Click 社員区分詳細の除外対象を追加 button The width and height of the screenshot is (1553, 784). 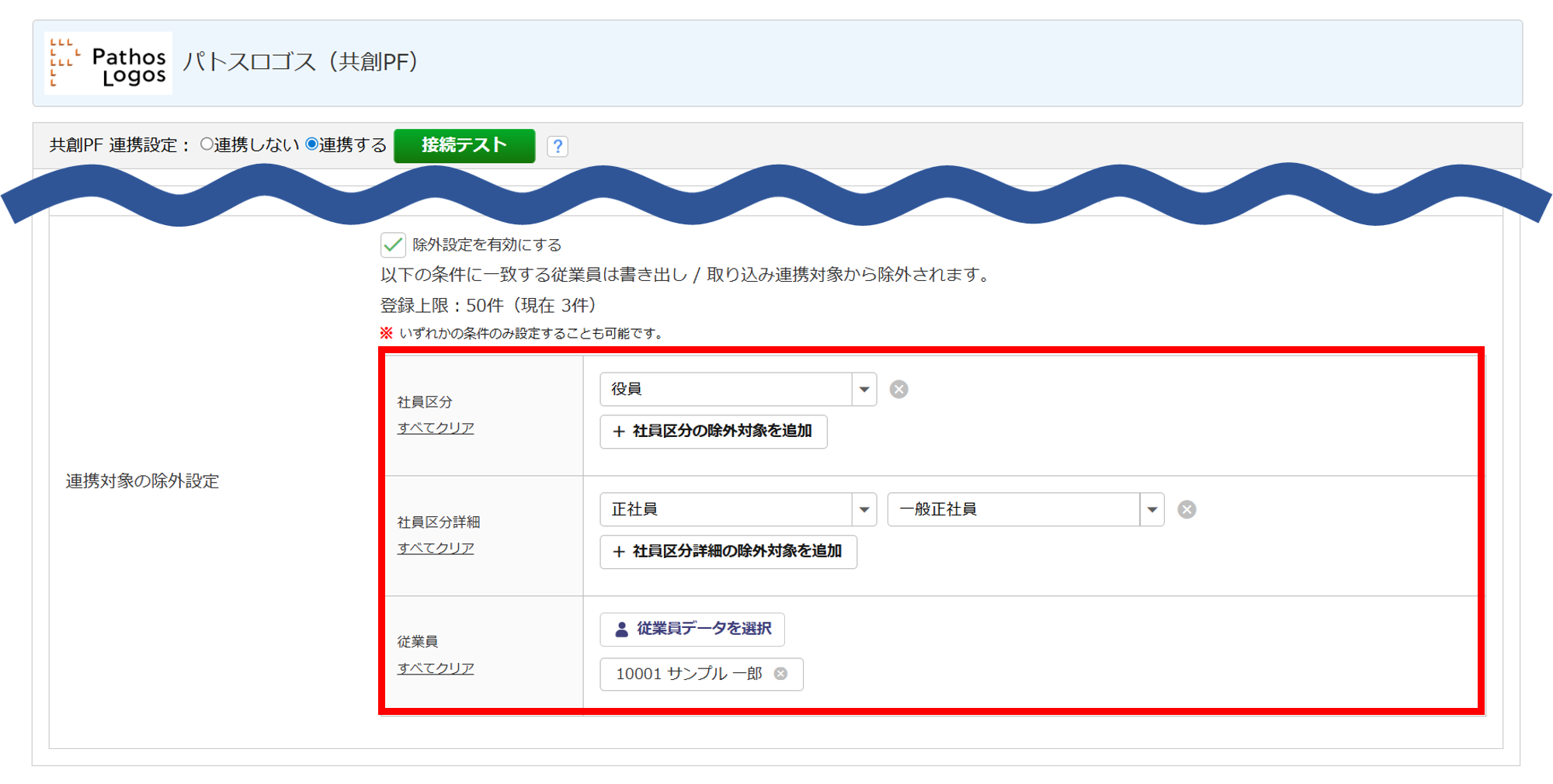(728, 552)
